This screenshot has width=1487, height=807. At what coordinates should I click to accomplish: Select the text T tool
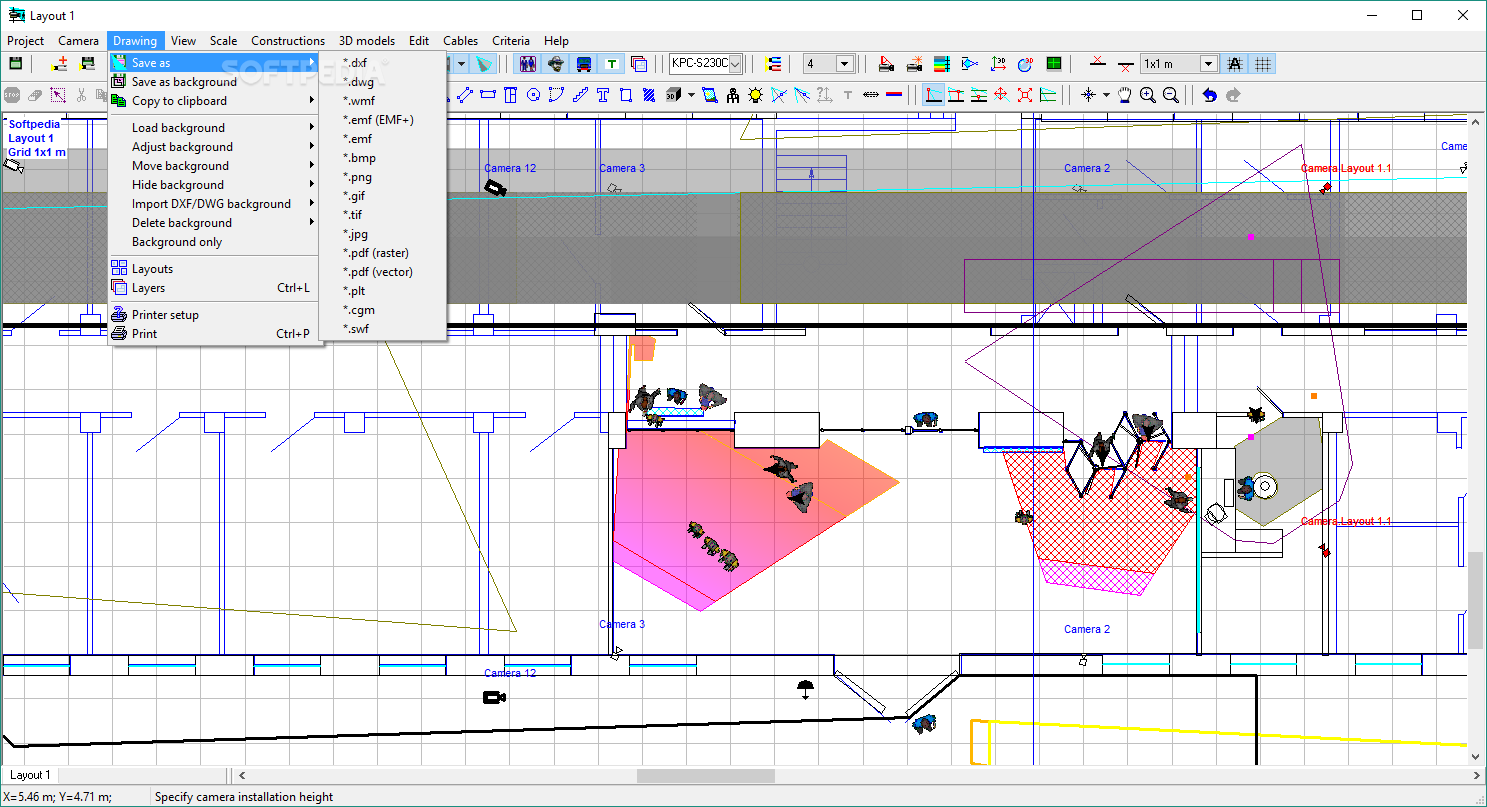tap(603, 95)
